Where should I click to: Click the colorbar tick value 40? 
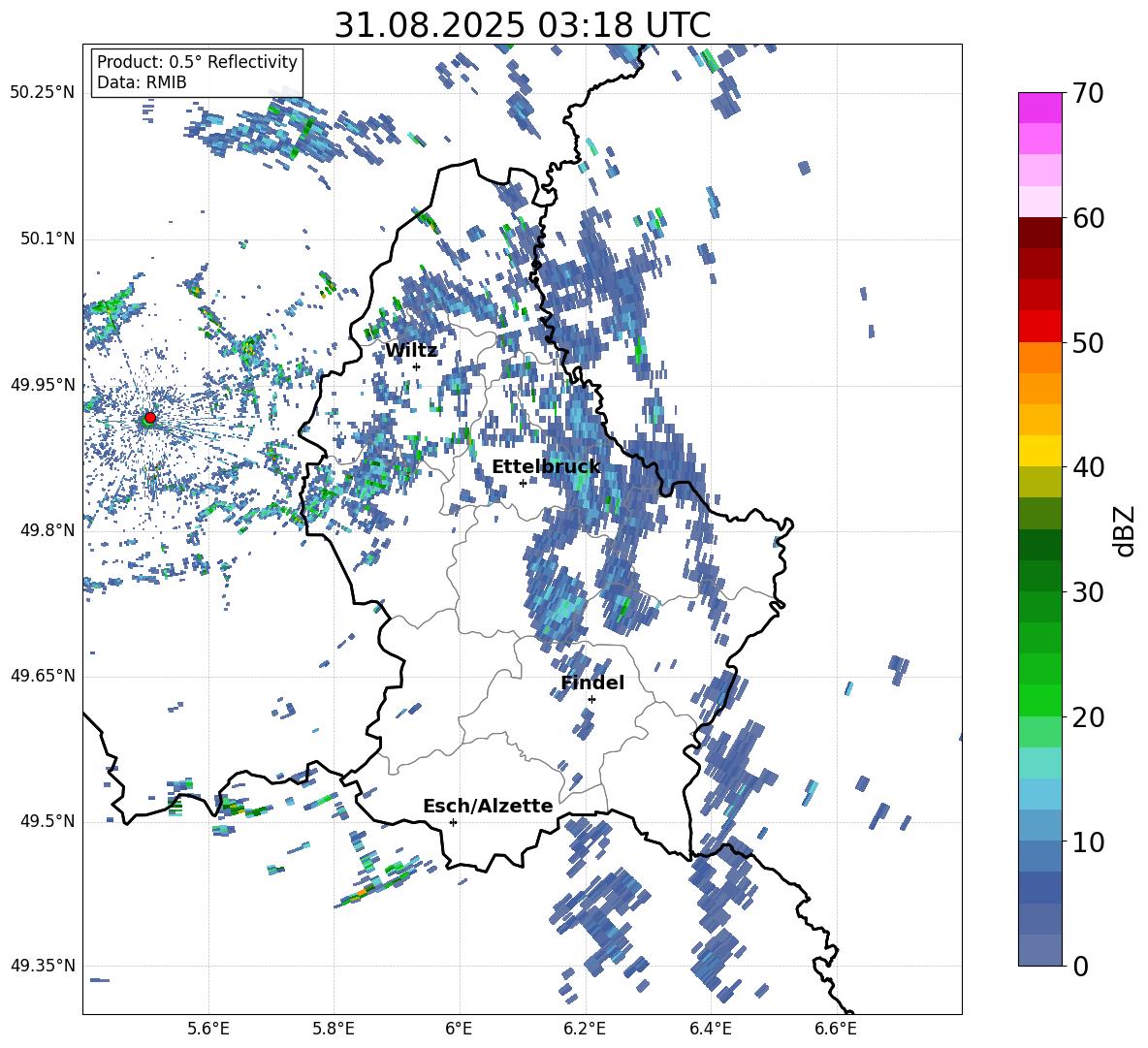coord(1089,467)
